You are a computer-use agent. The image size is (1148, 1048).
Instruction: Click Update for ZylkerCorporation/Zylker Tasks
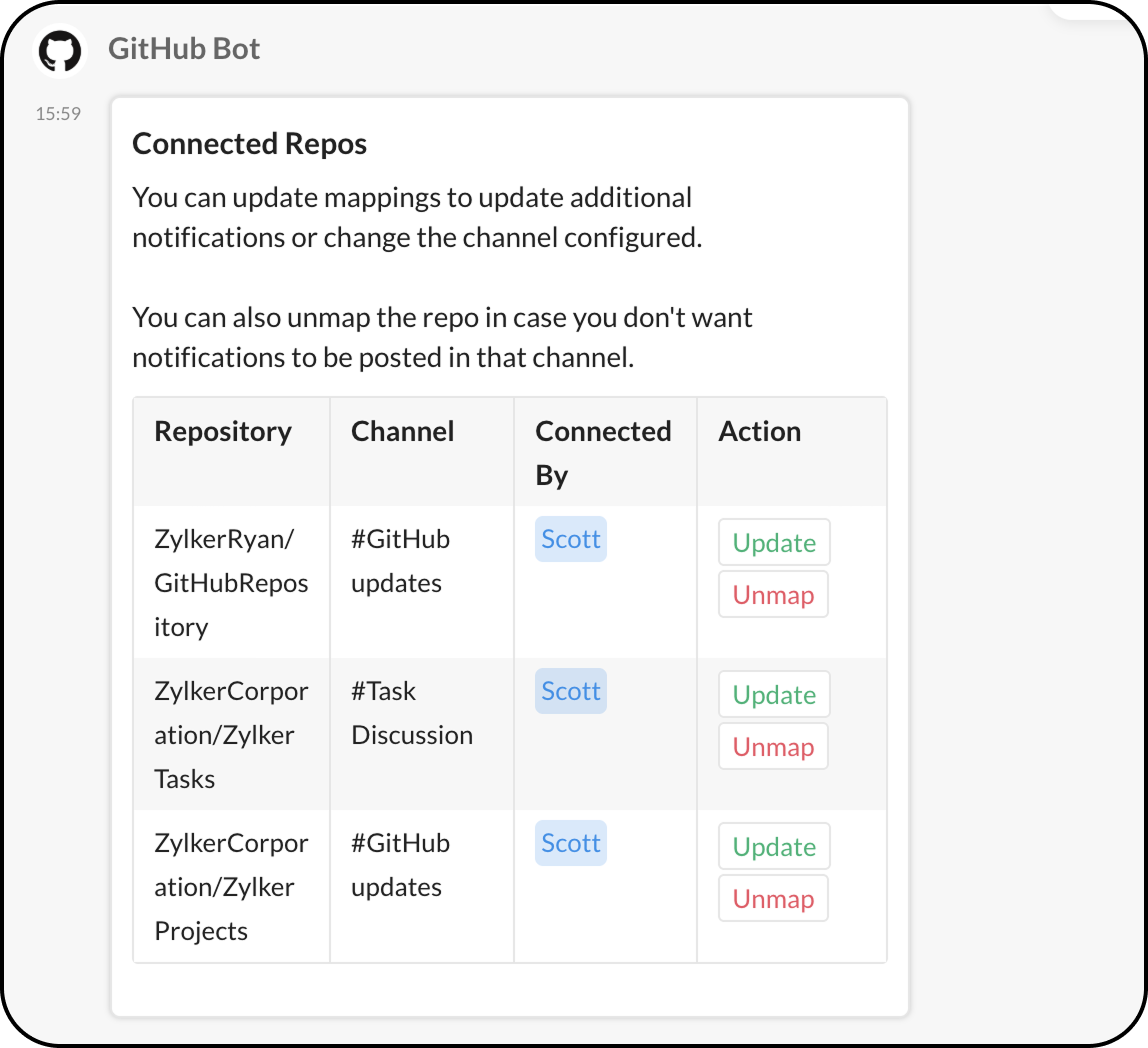pos(774,694)
